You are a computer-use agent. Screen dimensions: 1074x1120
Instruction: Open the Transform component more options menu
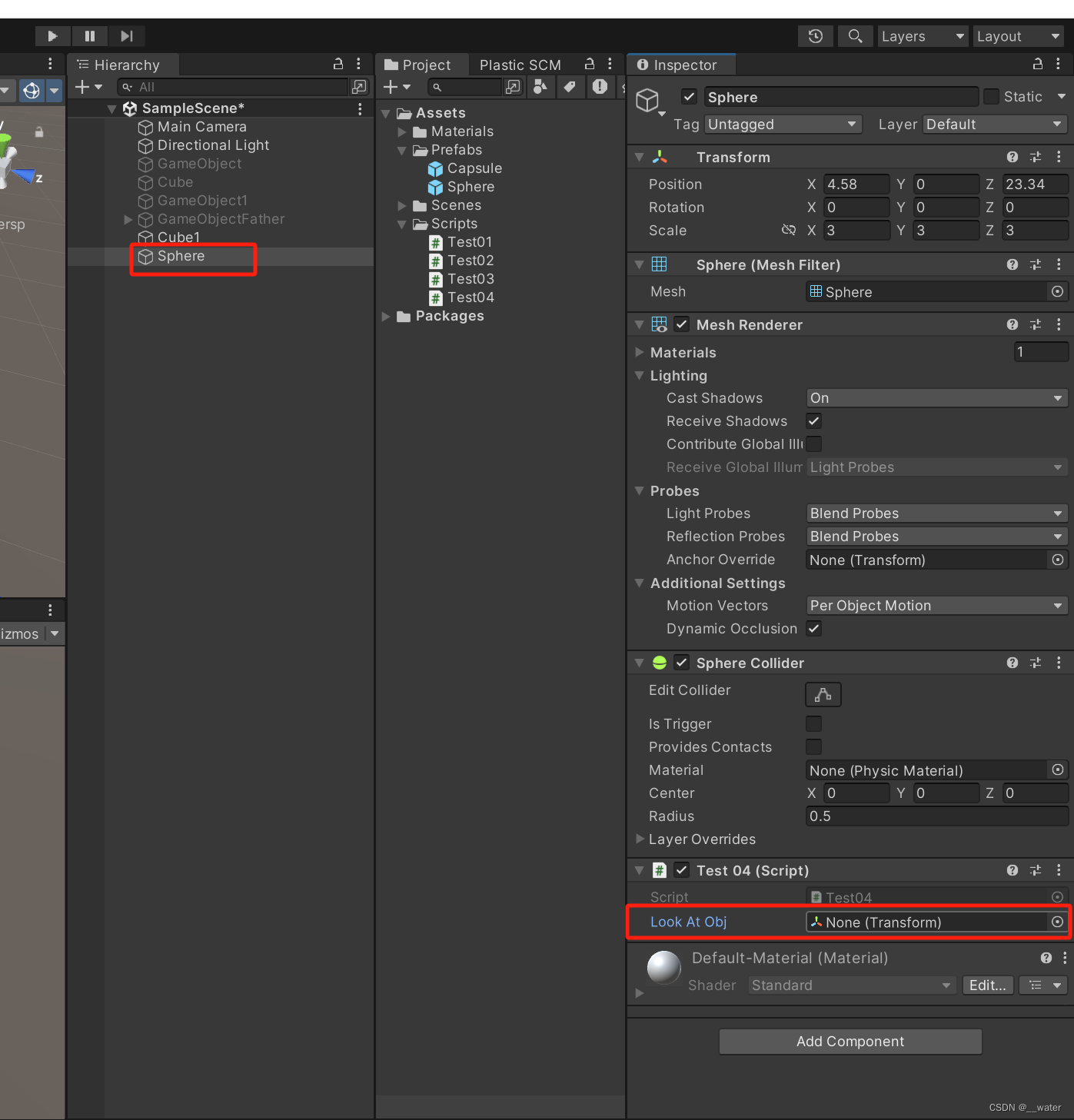pos(1059,157)
